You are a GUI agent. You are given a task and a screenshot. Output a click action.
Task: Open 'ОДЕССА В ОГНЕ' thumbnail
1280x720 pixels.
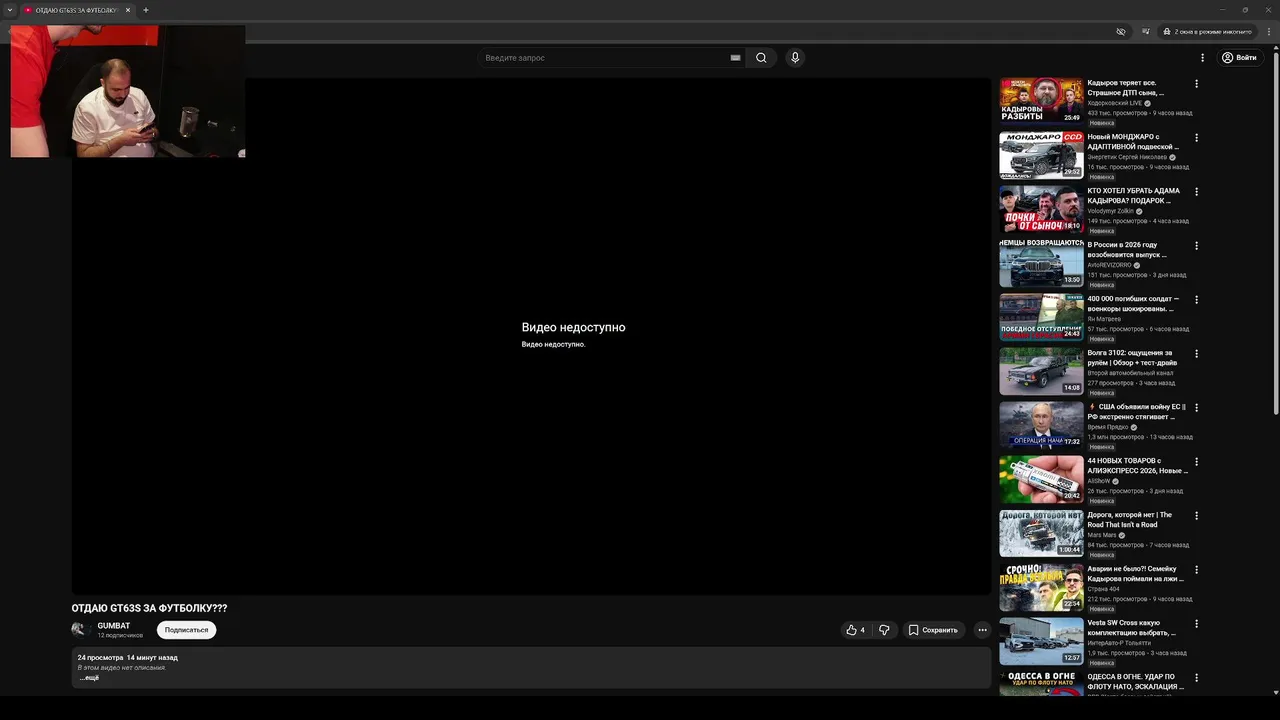tap(1041, 683)
